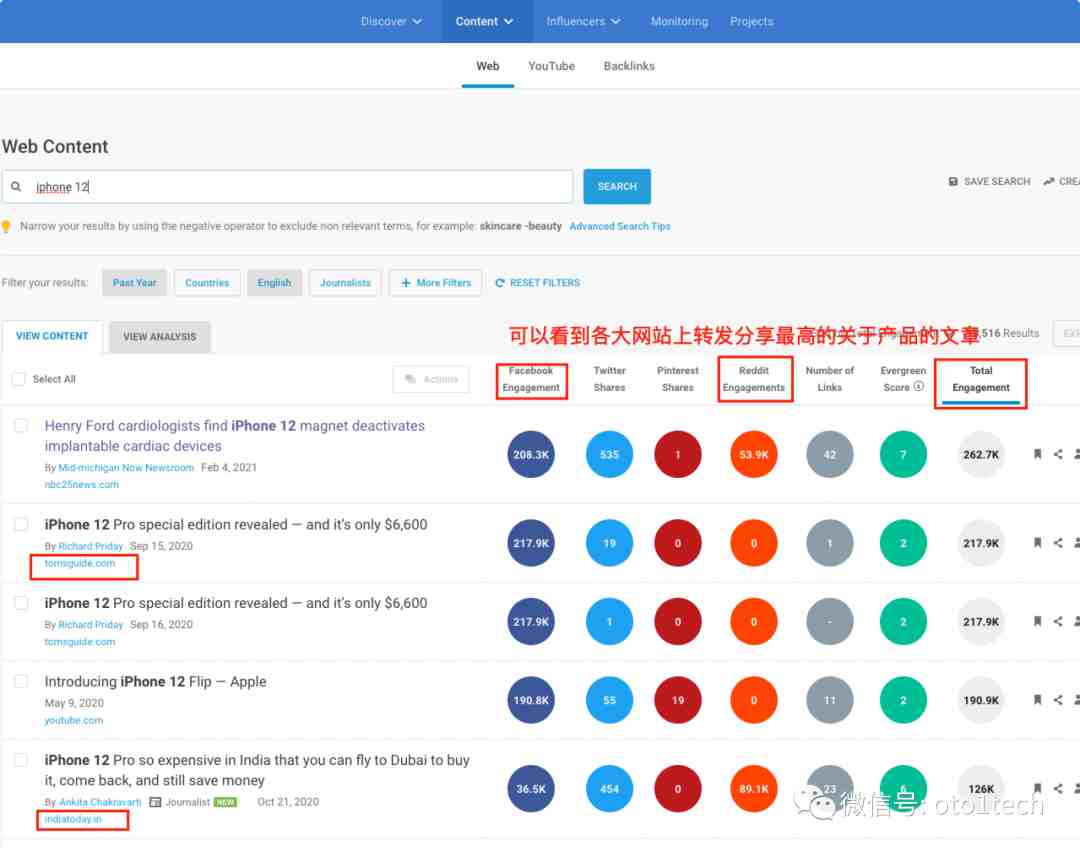Screen dimensions: 1080x852
Task: Click the 262.7K total engagement value
Action: (981, 455)
